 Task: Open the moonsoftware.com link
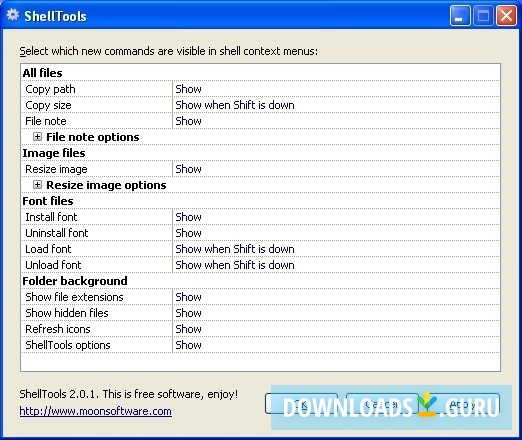click(95, 411)
